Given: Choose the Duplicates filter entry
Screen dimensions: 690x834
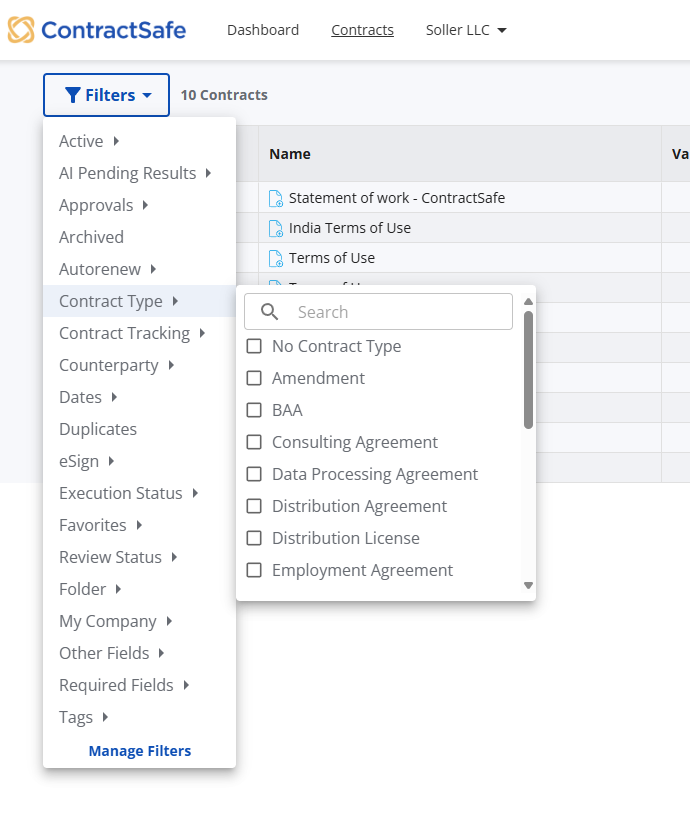Looking at the screenshot, I should tap(98, 429).
